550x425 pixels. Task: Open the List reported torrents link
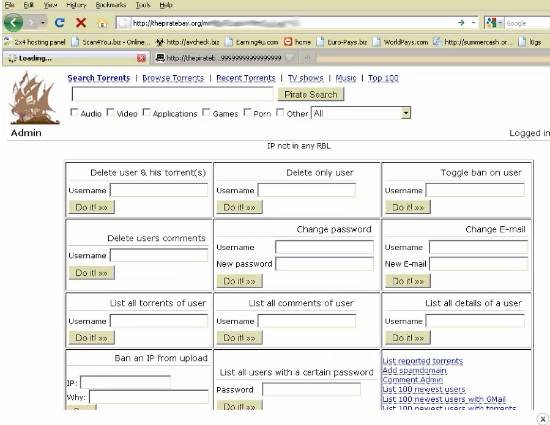coord(422,361)
